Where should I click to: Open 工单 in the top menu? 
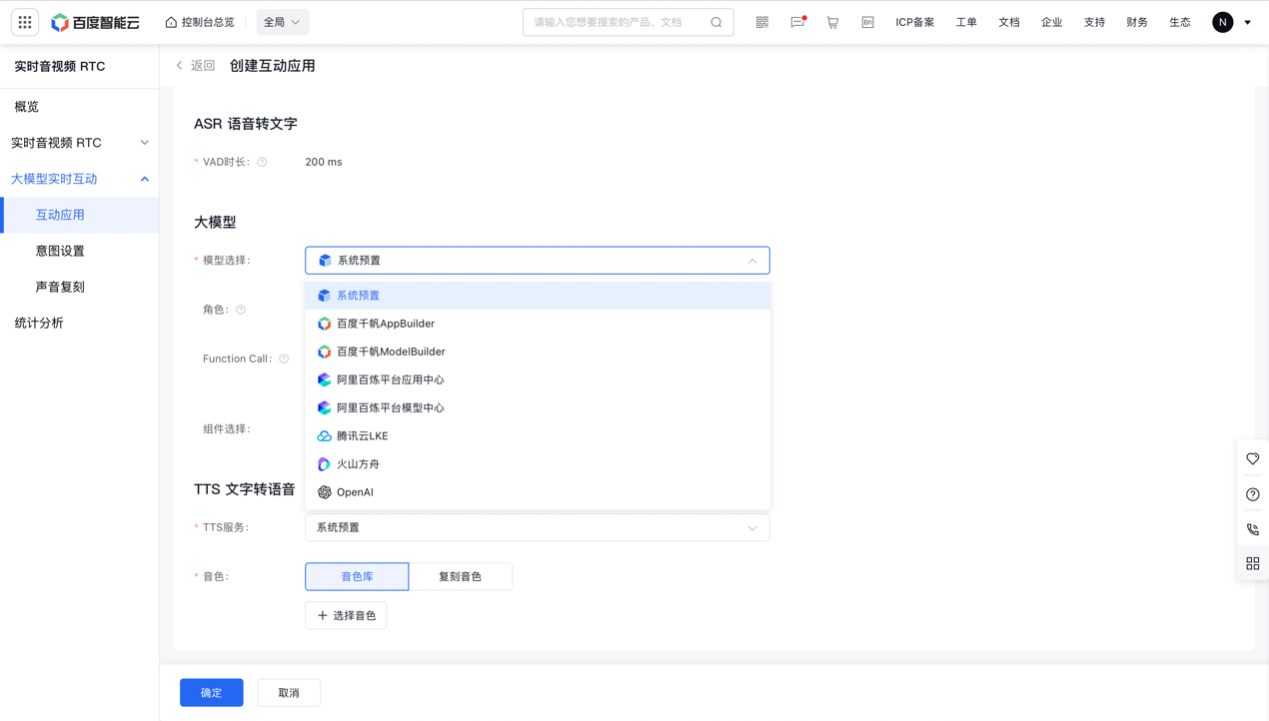[966, 22]
